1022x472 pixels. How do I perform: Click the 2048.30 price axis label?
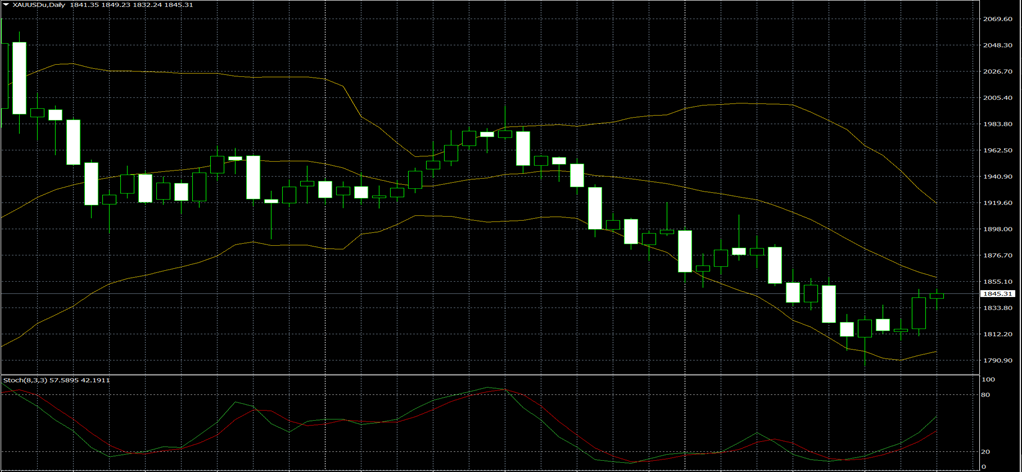coord(999,45)
